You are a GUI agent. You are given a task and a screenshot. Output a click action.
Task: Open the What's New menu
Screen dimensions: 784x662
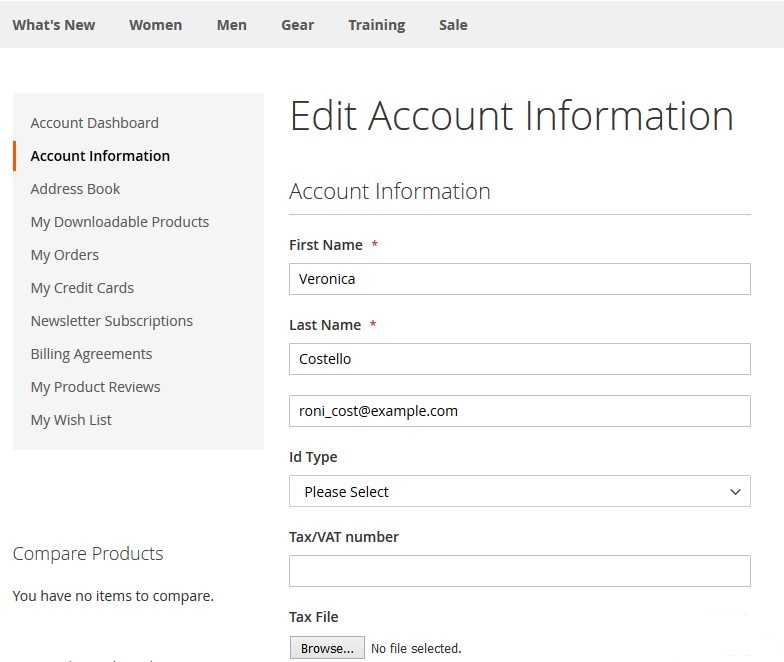[x=54, y=25]
